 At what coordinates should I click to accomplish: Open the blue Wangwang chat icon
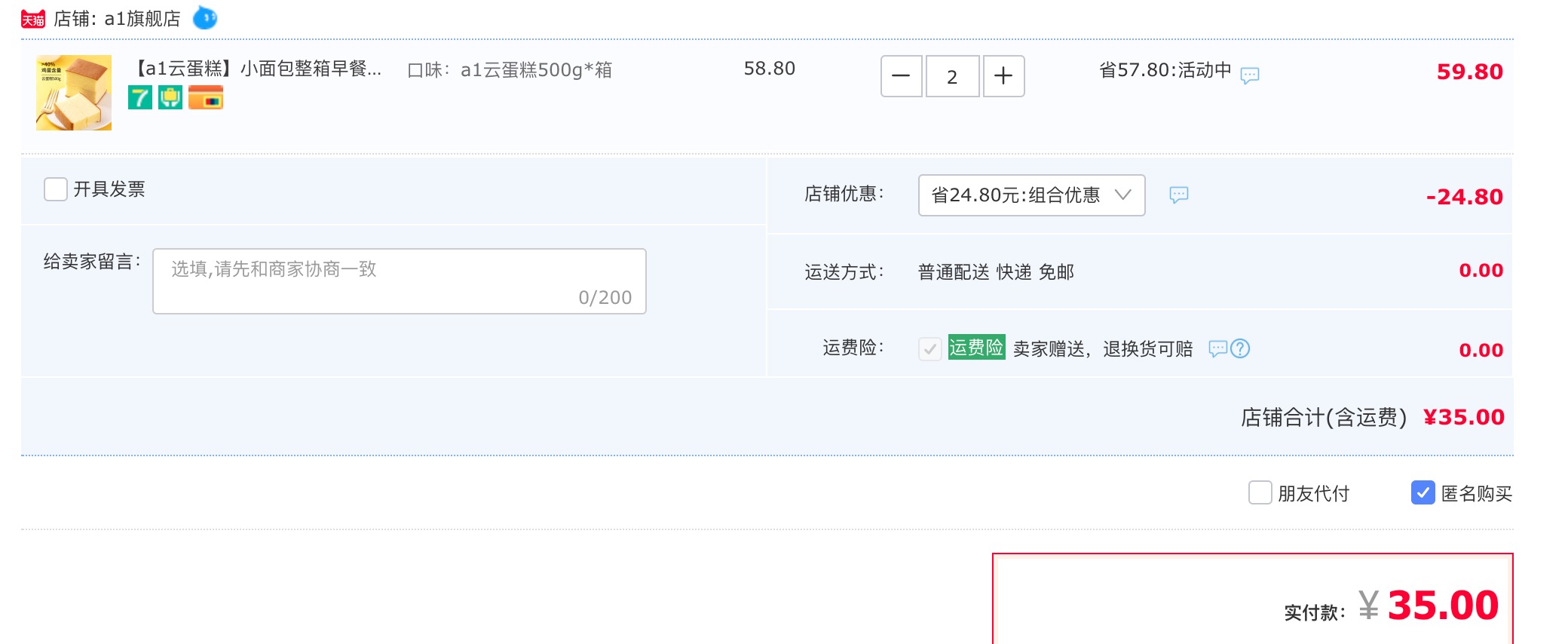[x=205, y=17]
